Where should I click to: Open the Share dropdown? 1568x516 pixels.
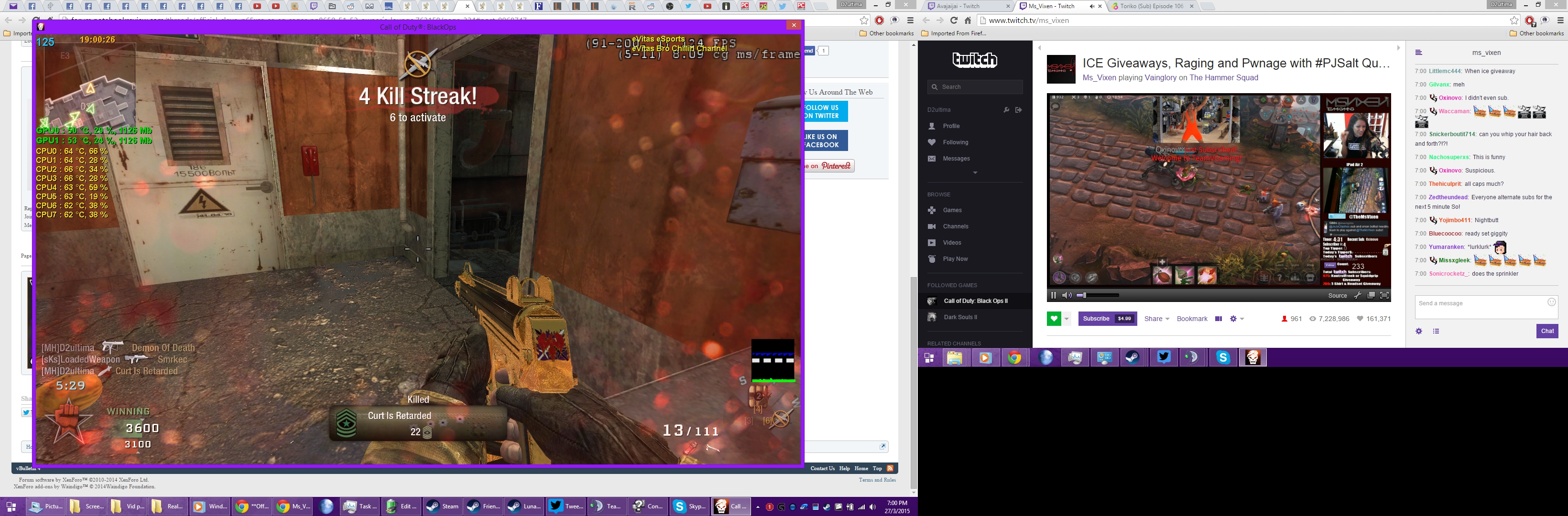(1156, 319)
